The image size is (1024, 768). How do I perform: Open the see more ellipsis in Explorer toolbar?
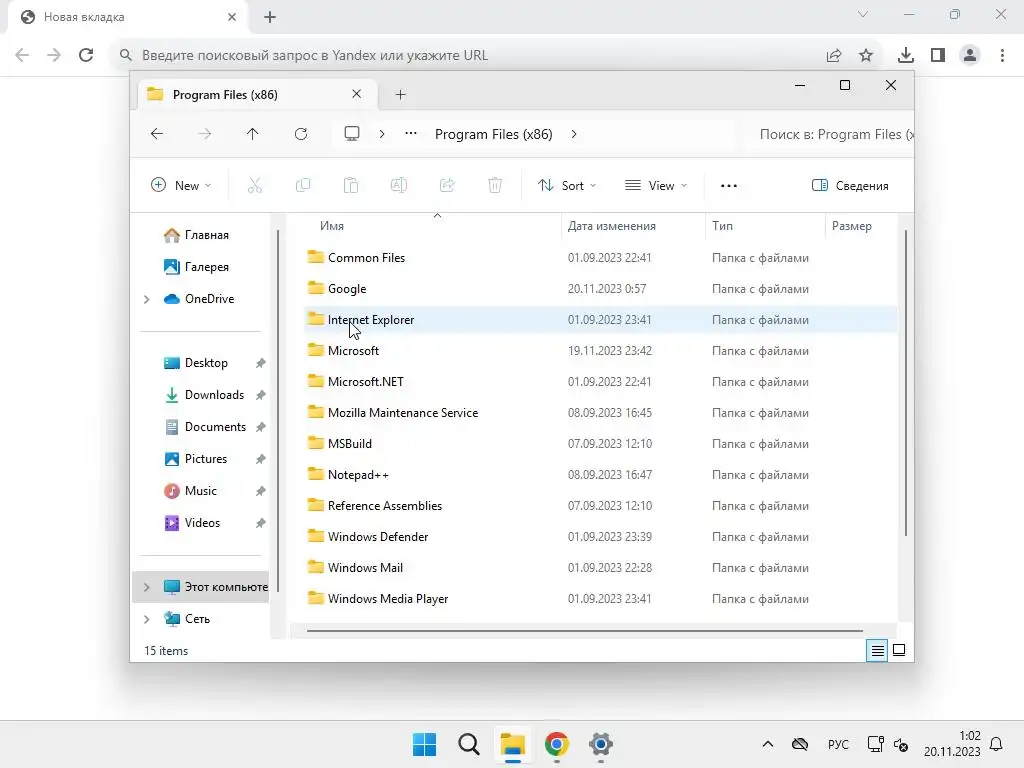click(729, 185)
